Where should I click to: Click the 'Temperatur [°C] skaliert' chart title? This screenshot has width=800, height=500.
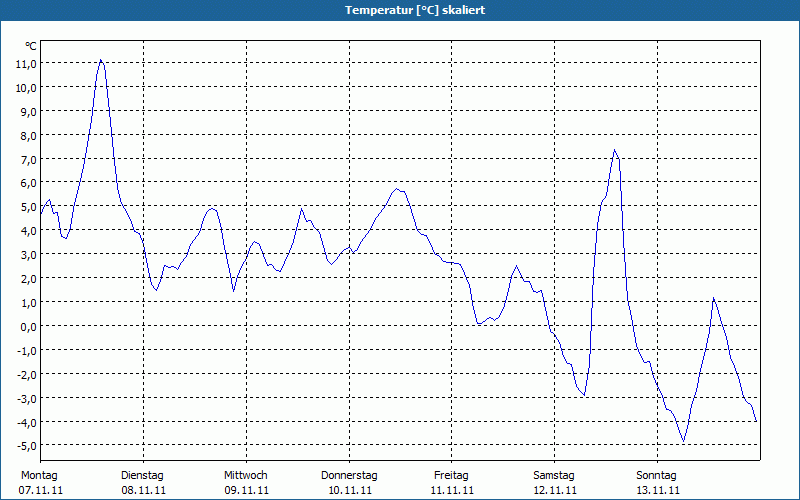click(x=415, y=10)
